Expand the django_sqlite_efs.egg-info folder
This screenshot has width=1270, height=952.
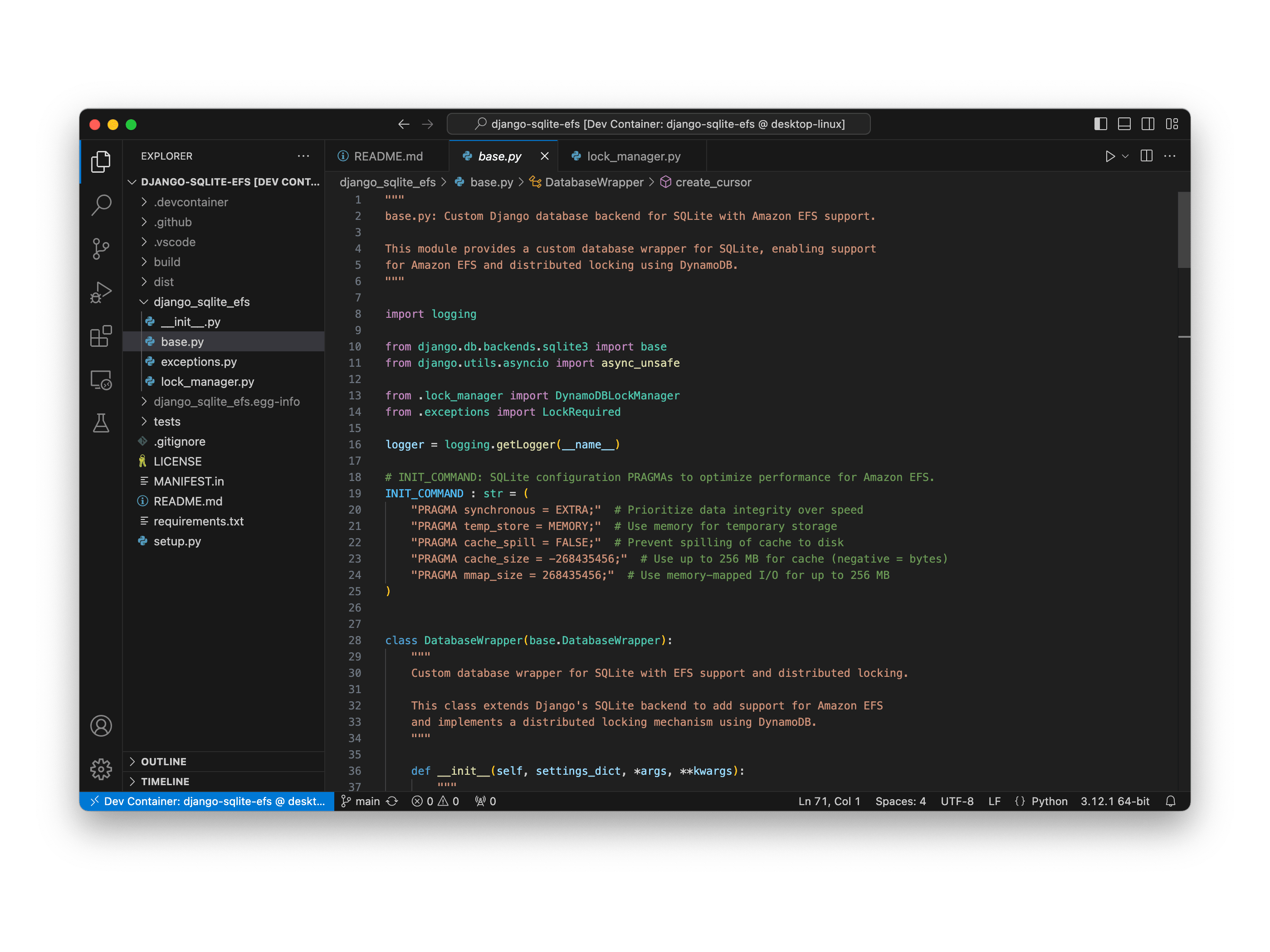(224, 402)
